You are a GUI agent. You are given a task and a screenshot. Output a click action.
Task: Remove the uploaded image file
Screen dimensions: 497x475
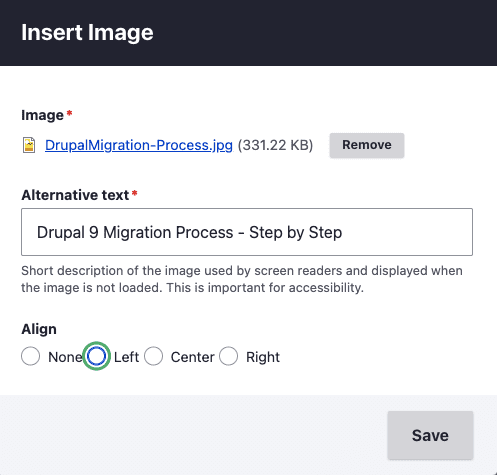click(x=367, y=145)
